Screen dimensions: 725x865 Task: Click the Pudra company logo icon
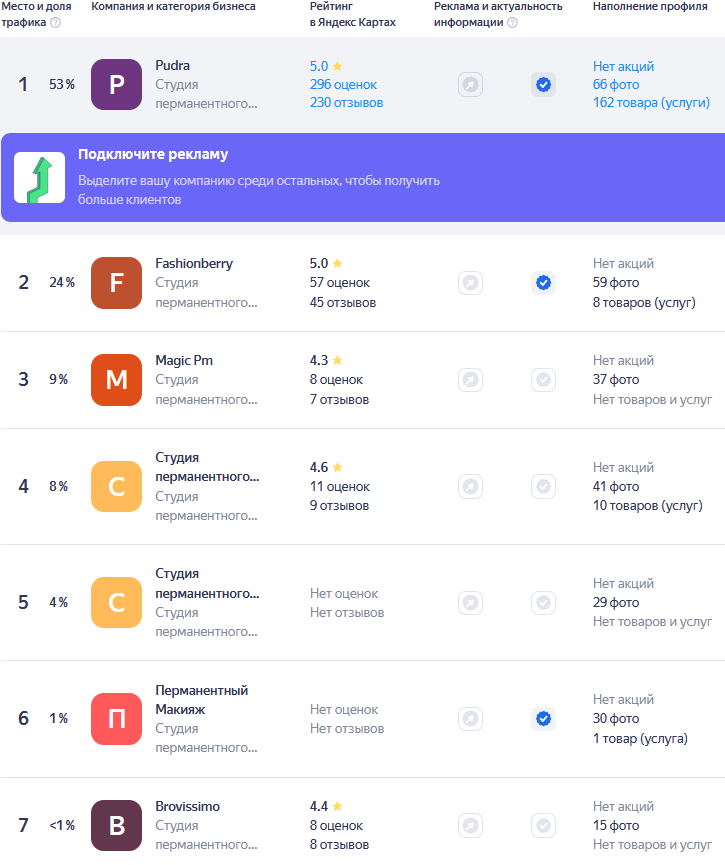116,84
